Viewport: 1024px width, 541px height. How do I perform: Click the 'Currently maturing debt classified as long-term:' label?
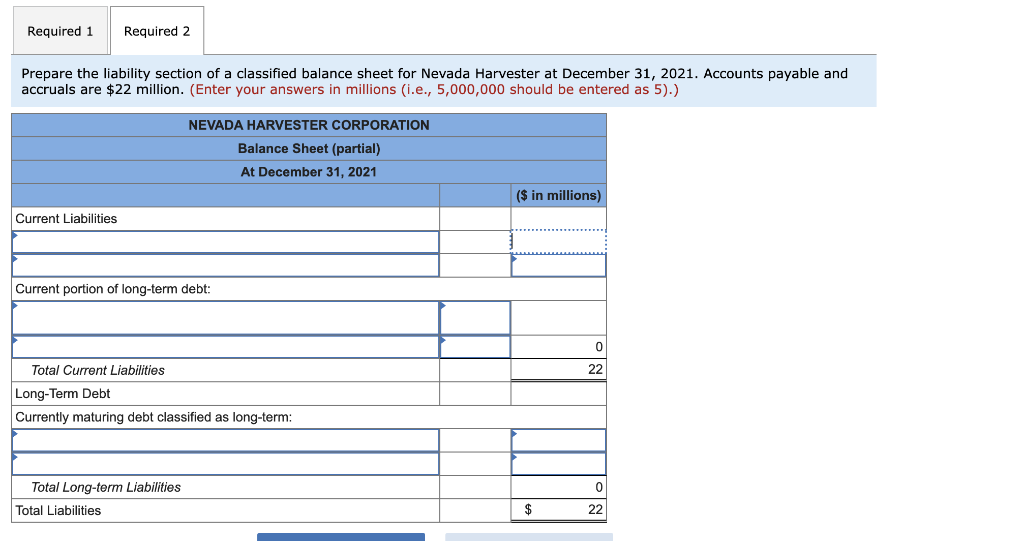(x=153, y=417)
